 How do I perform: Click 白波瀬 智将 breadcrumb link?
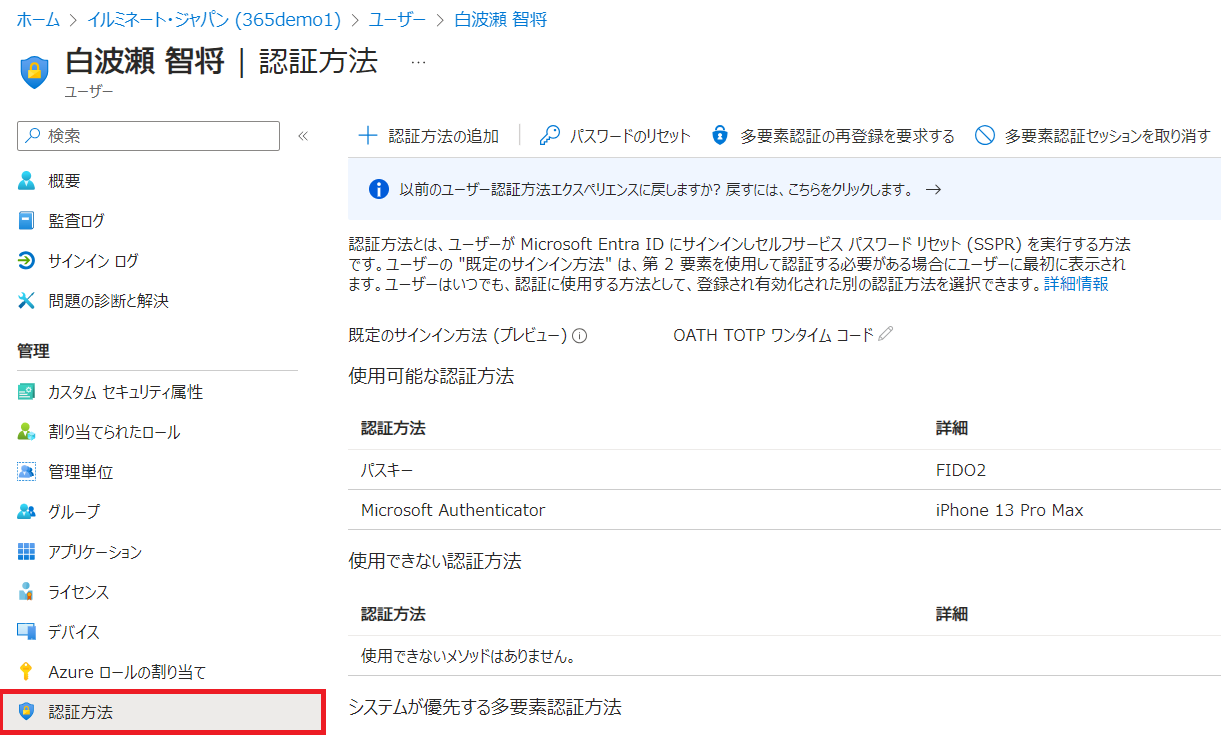[500, 19]
